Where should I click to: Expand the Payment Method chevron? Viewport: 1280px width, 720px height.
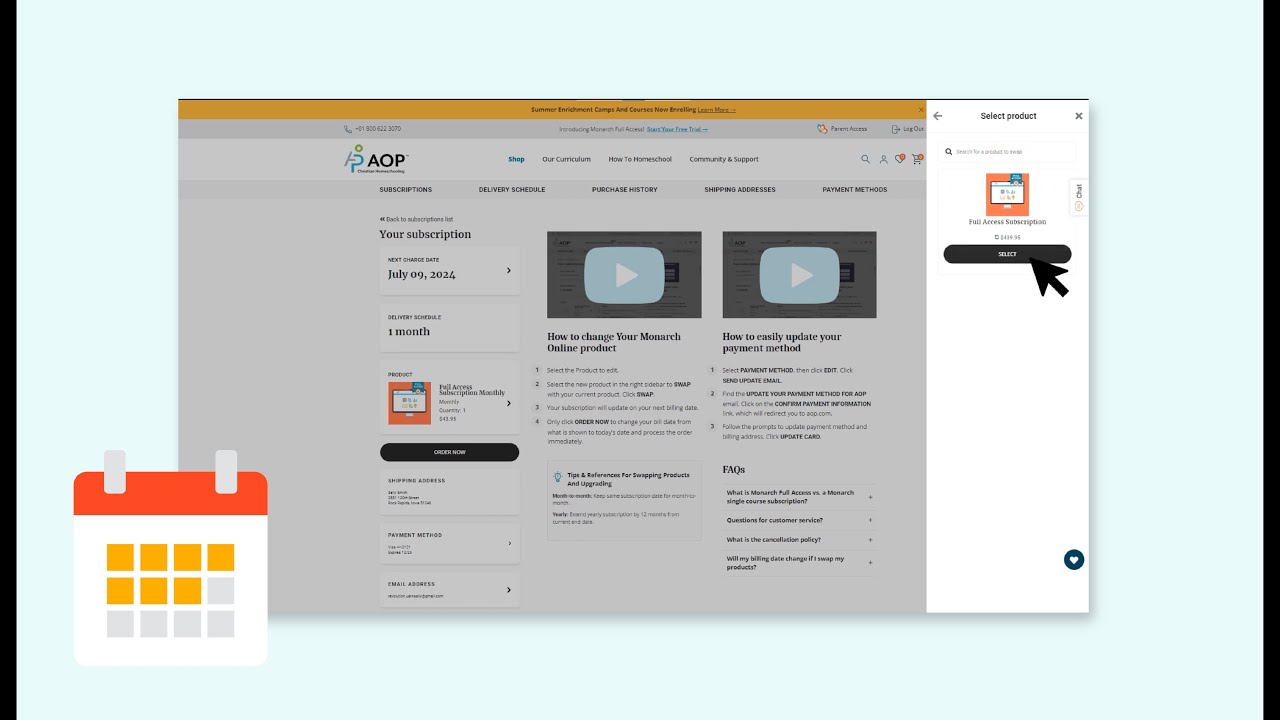(x=509, y=543)
